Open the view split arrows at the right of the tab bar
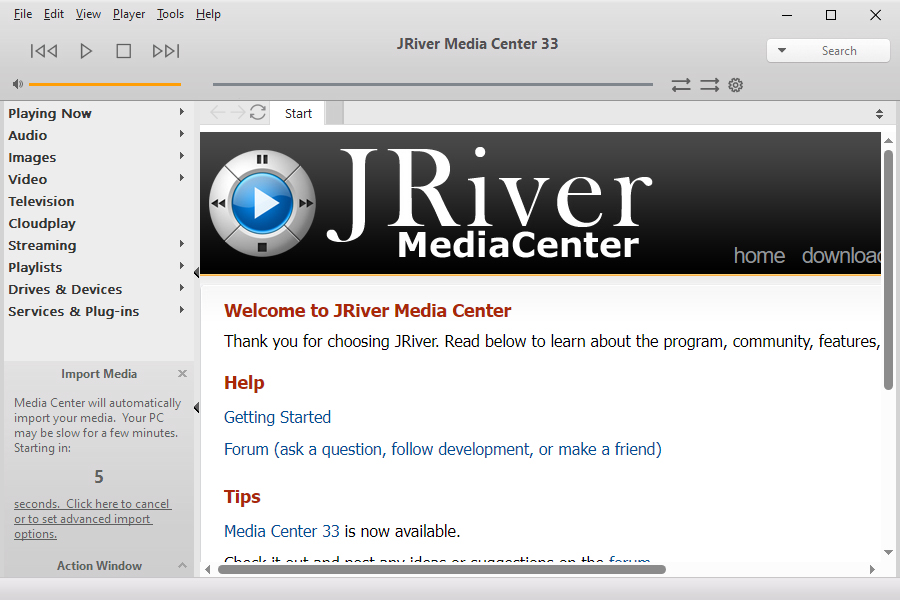Viewport: 900px width, 600px height. point(879,114)
